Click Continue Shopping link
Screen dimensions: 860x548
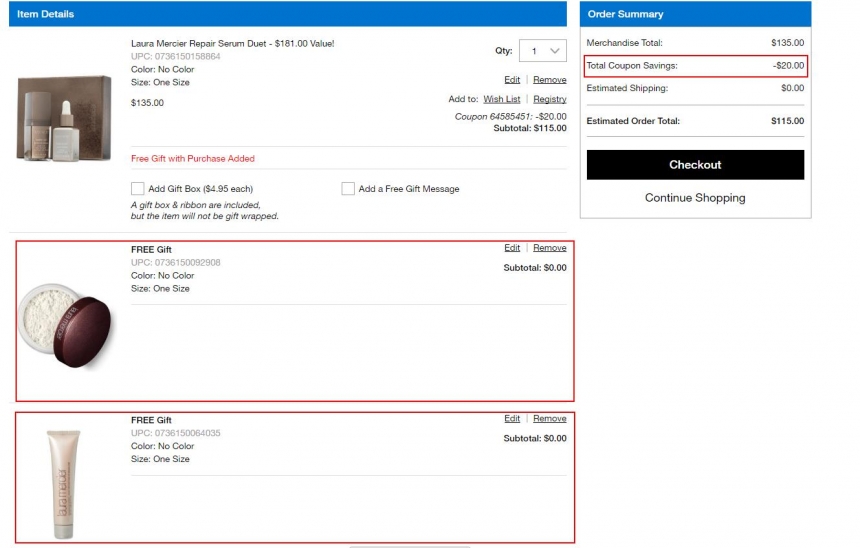(x=695, y=197)
